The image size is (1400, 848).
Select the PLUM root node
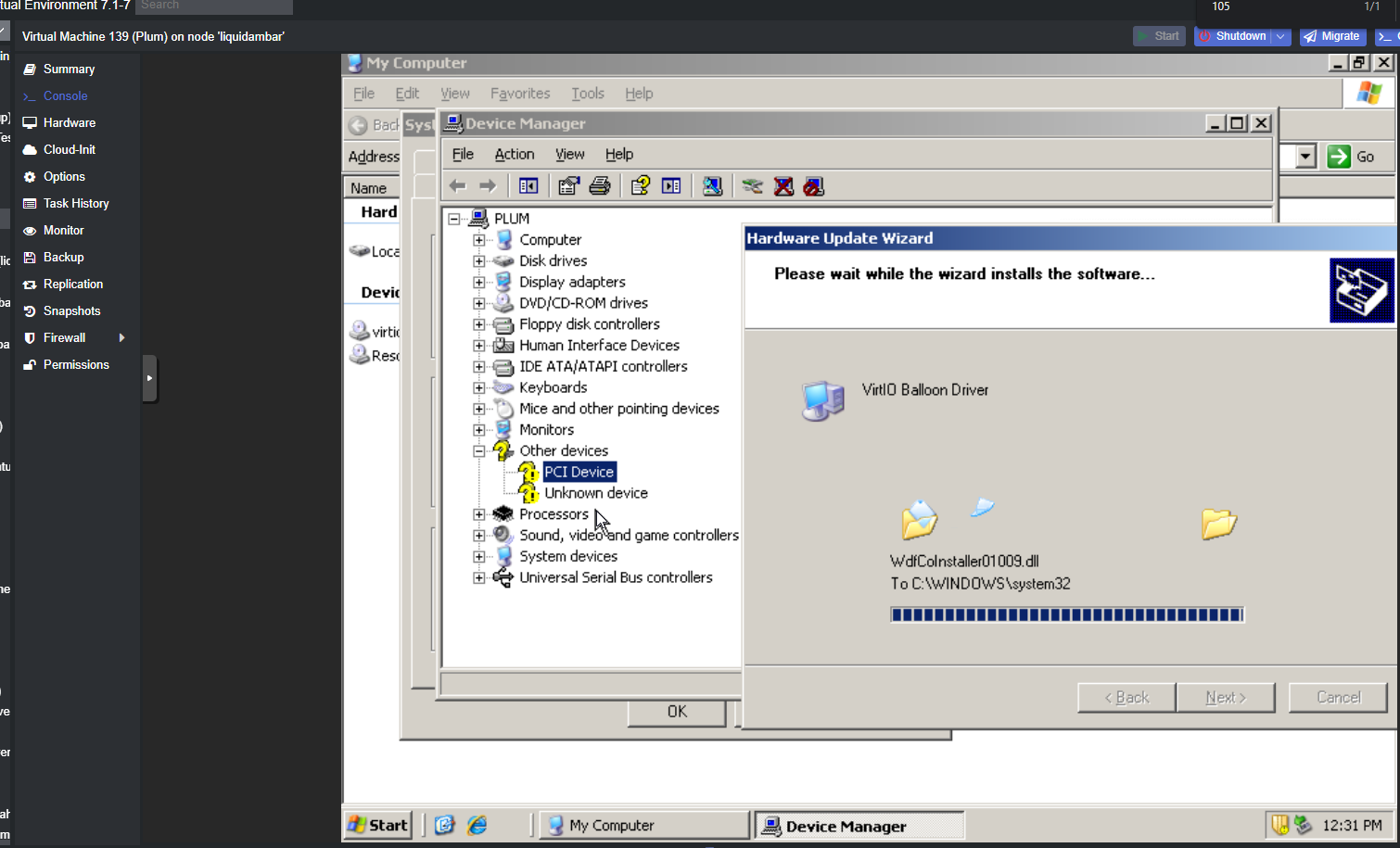click(512, 219)
